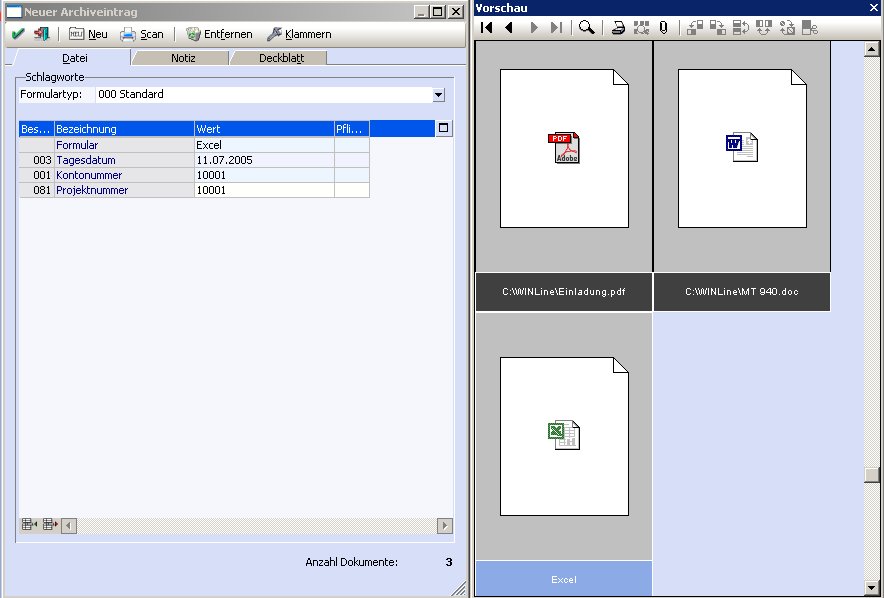Click the Pfli... column header
884x598 pixels.
pyautogui.click(x=352, y=129)
